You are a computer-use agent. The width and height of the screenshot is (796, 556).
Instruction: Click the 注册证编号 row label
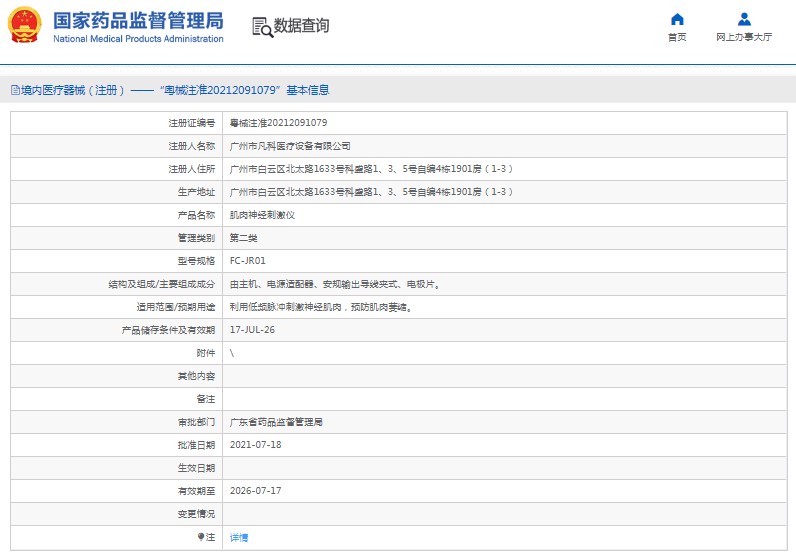(191, 123)
